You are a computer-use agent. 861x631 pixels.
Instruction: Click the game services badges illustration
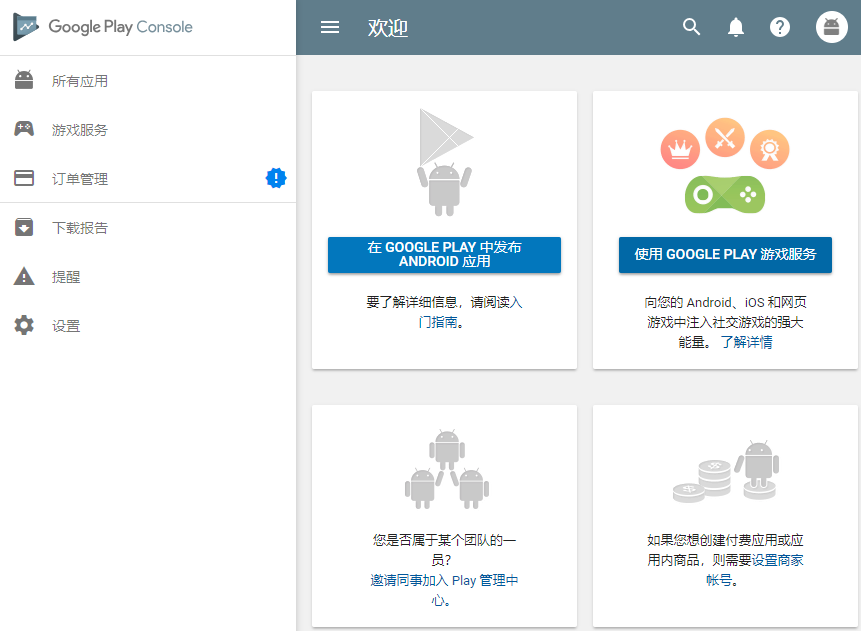point(725,166)
